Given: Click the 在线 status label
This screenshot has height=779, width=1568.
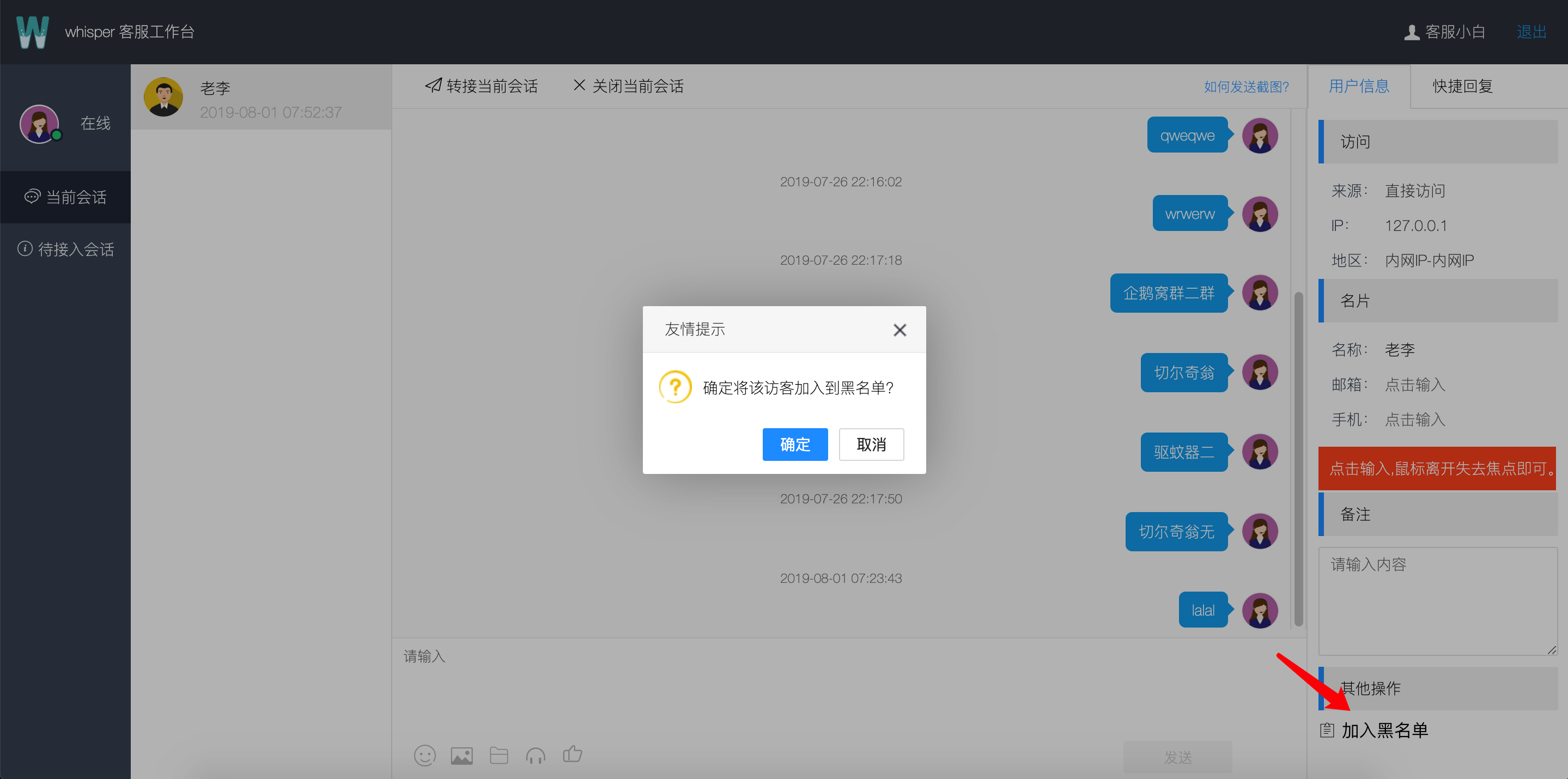Looking at the screenshot, I should click(95, 124).
